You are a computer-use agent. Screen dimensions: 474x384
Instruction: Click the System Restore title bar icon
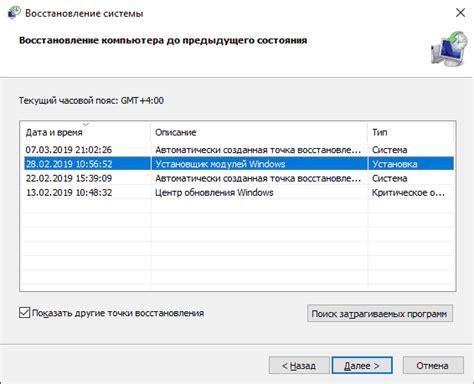click(14, 13)
